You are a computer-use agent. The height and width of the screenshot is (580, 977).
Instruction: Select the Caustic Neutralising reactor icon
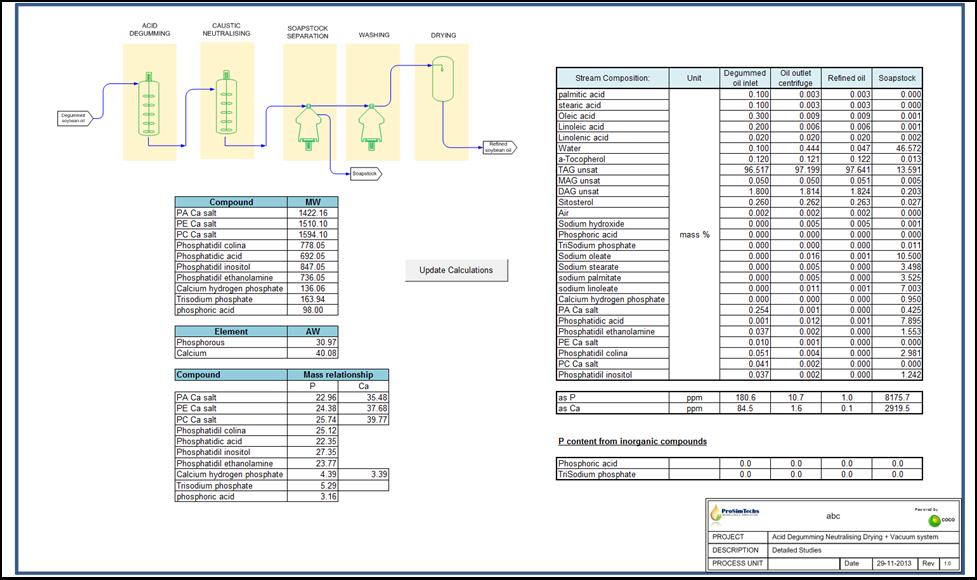point(221,102)
